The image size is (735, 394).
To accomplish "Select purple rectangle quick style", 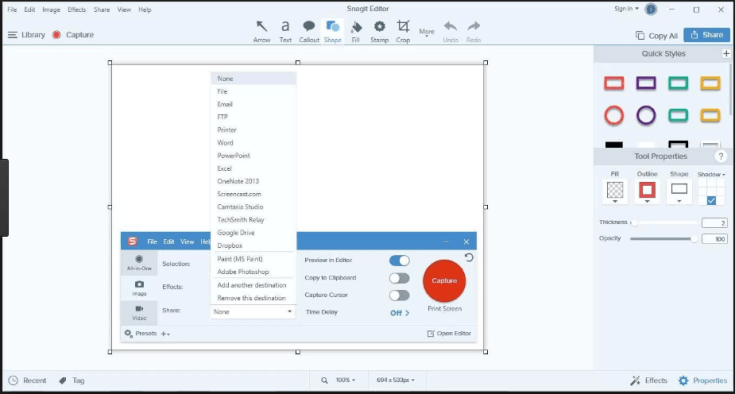I will 646,83.
